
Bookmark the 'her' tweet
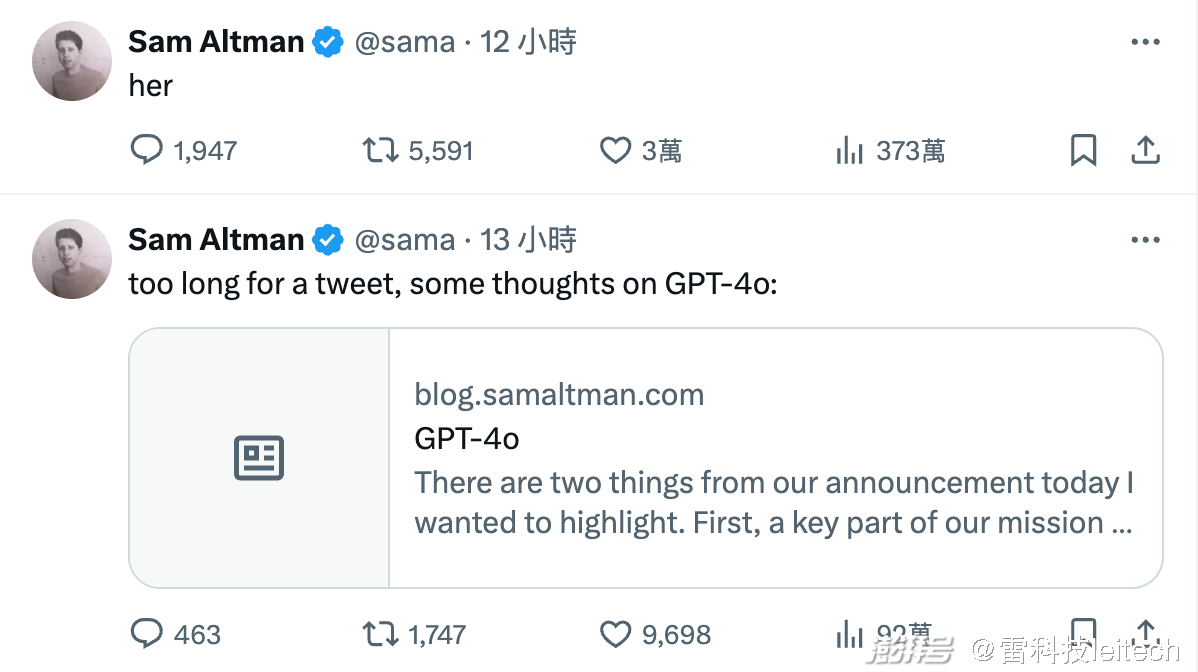(x=1083, y=150)
